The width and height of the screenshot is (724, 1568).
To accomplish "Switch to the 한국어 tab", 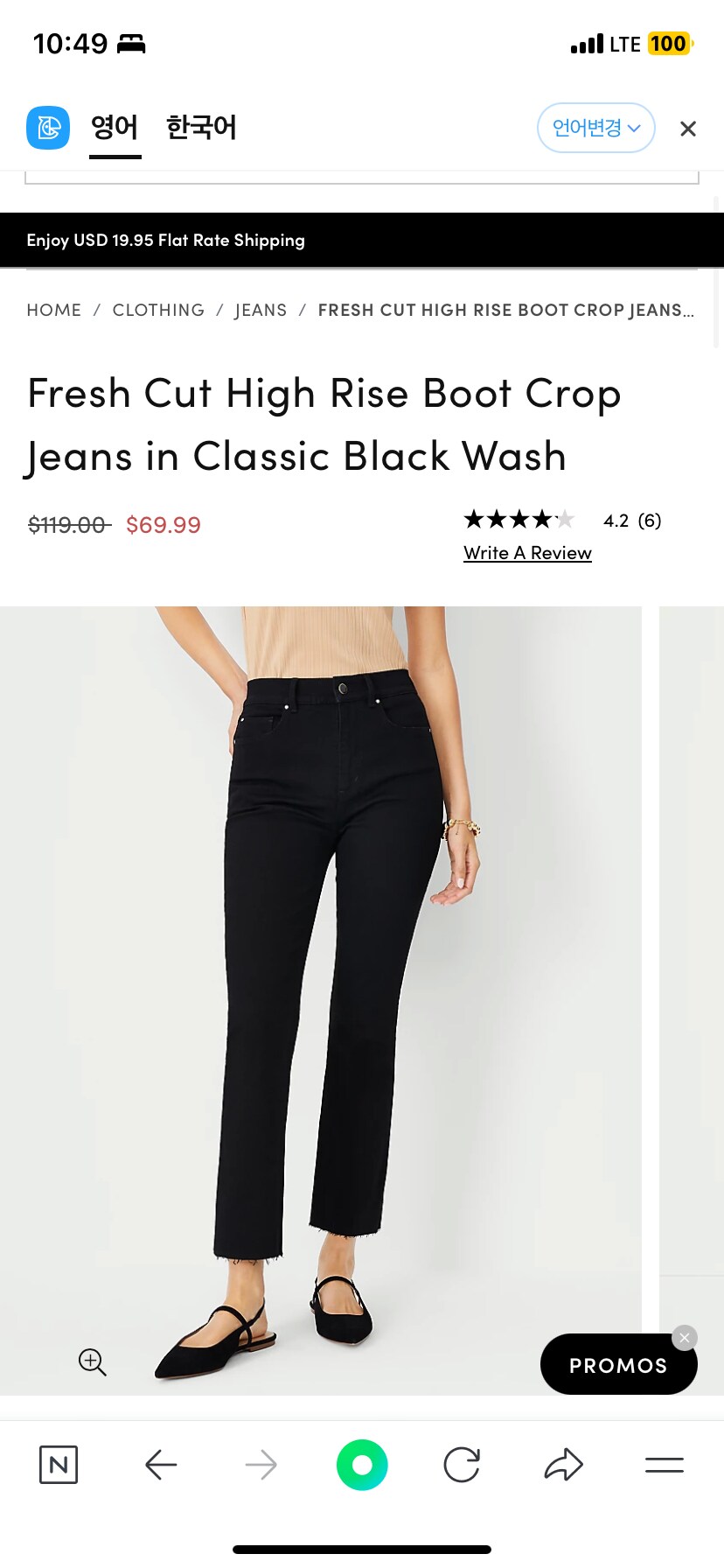I will (x=201, y=128).
